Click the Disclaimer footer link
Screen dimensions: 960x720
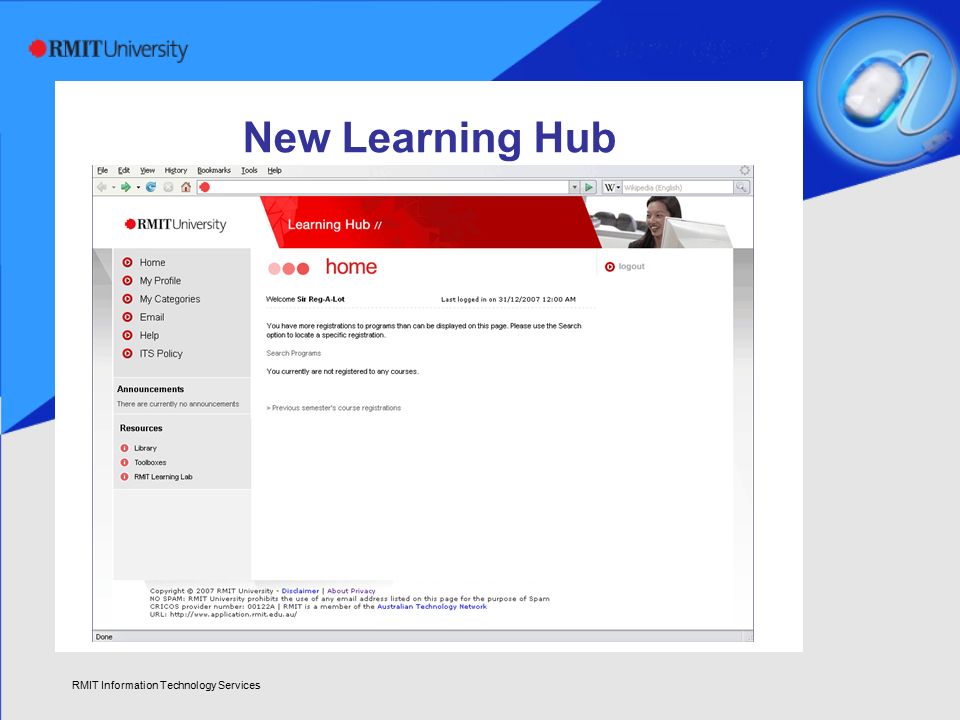(x=300, y=591)
